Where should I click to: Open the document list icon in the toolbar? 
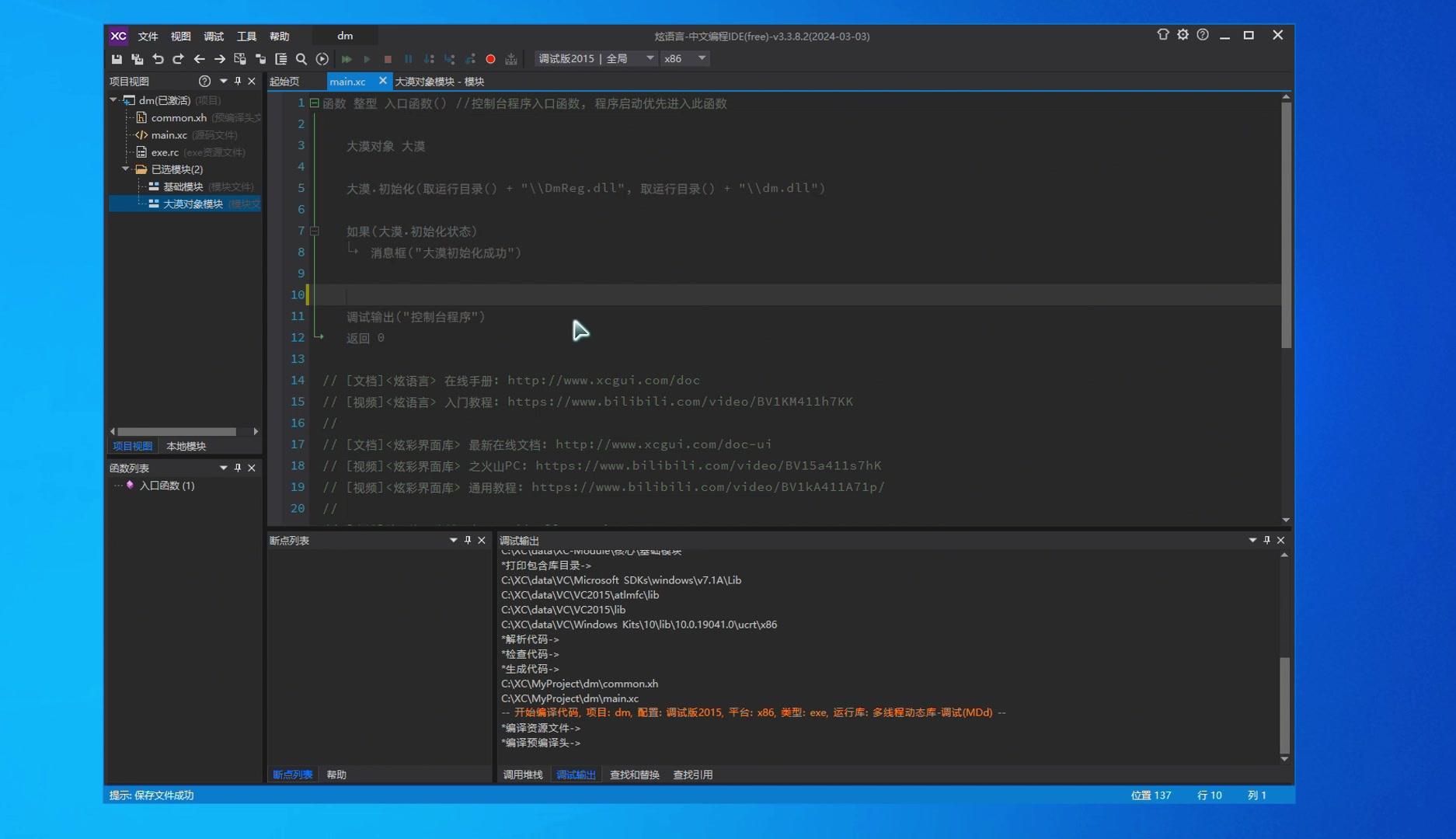pyautogui.click(x=281, y=59)
